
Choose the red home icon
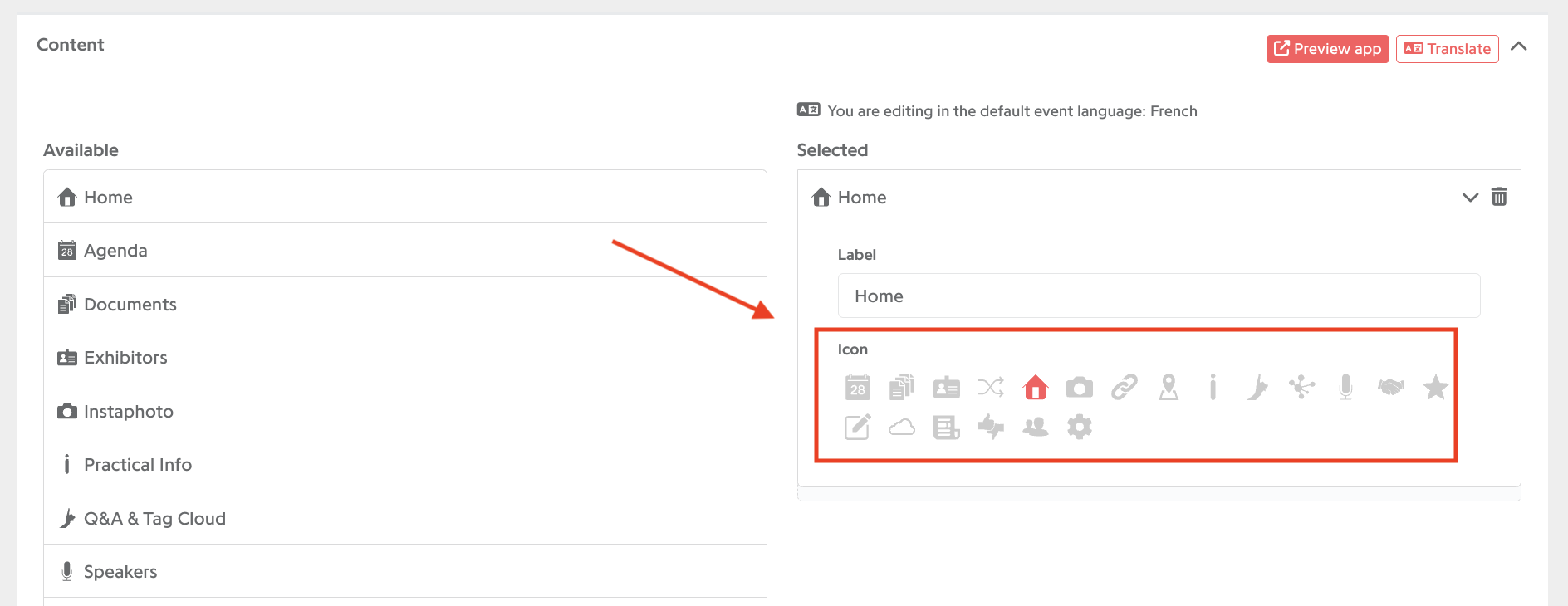coord(1035,387)
